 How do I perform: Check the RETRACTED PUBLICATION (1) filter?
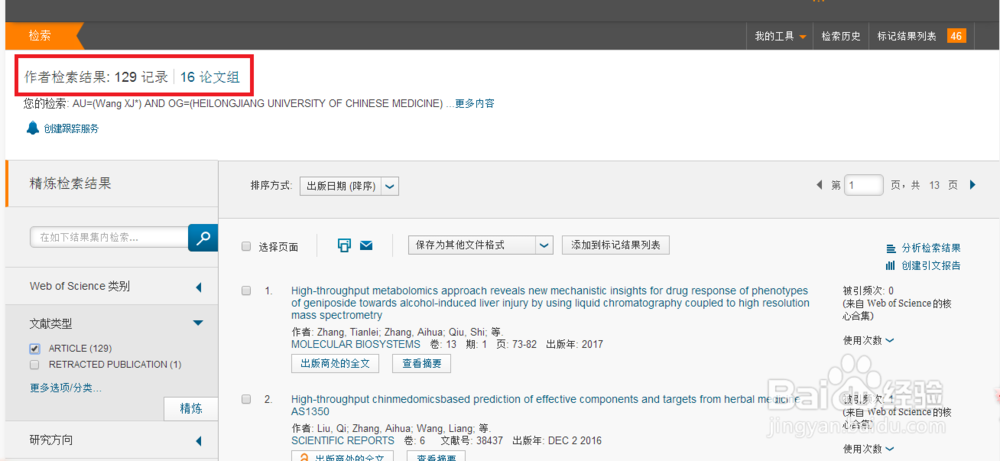(34, 365)
